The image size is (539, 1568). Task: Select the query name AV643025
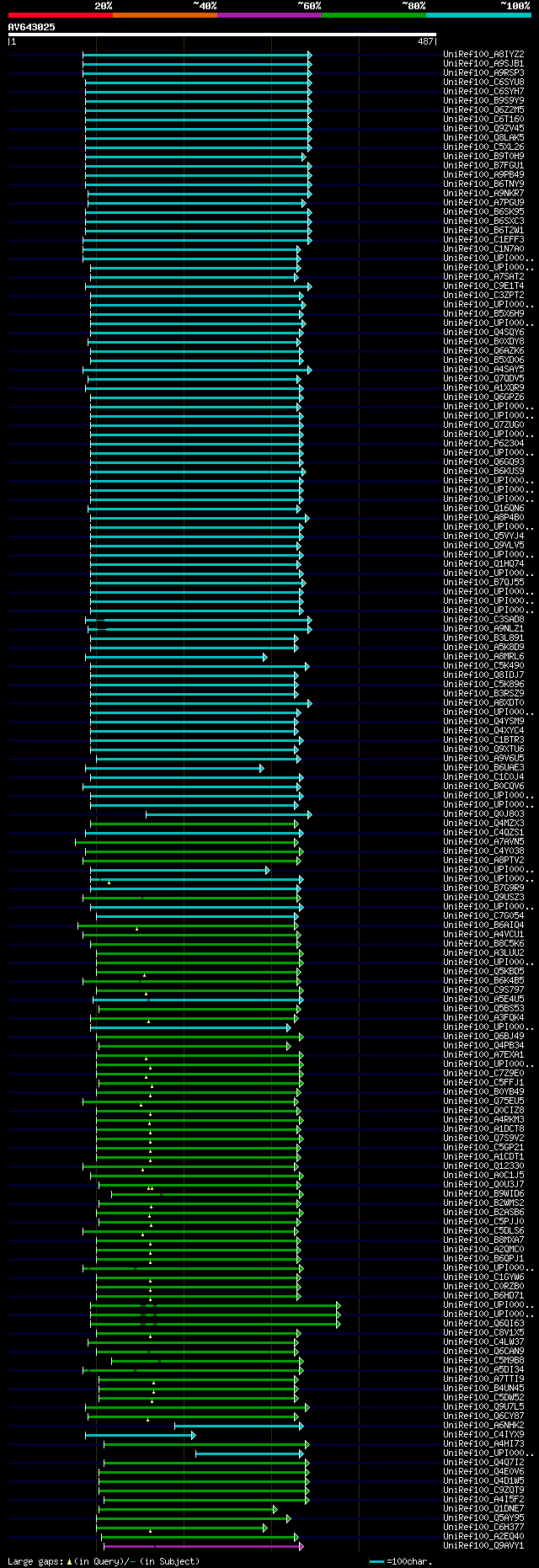(32, 27)
